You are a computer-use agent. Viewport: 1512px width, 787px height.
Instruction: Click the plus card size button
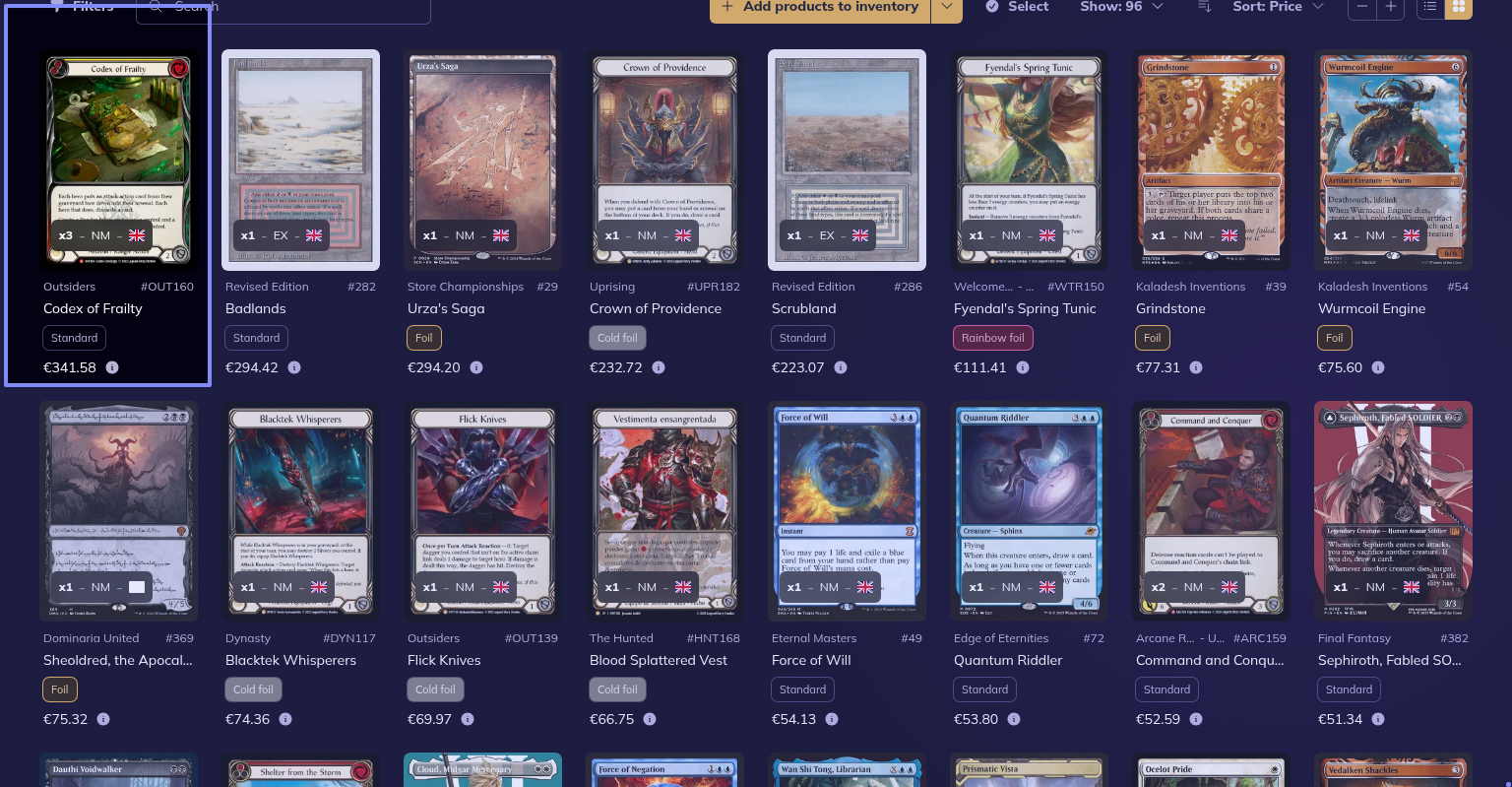click(1390, 8)
